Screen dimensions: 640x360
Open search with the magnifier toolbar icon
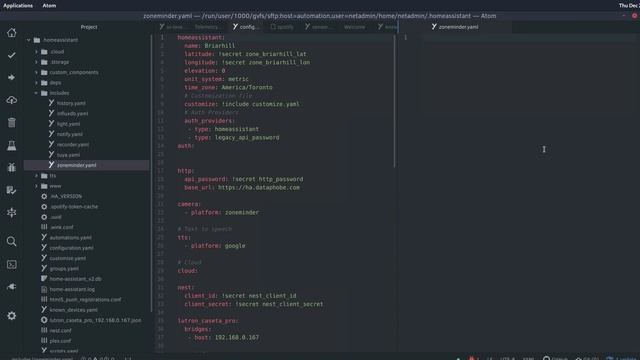[11, 241]
